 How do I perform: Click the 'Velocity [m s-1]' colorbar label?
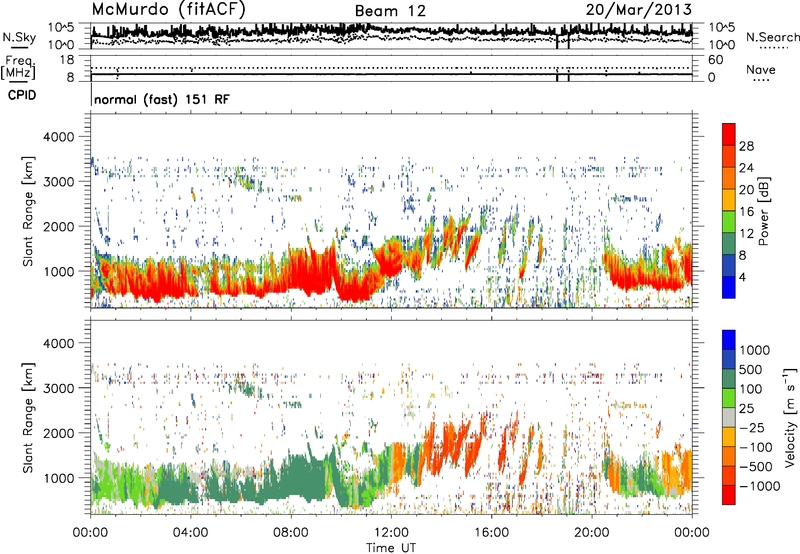pyautogui.click(x=790, y=417)
